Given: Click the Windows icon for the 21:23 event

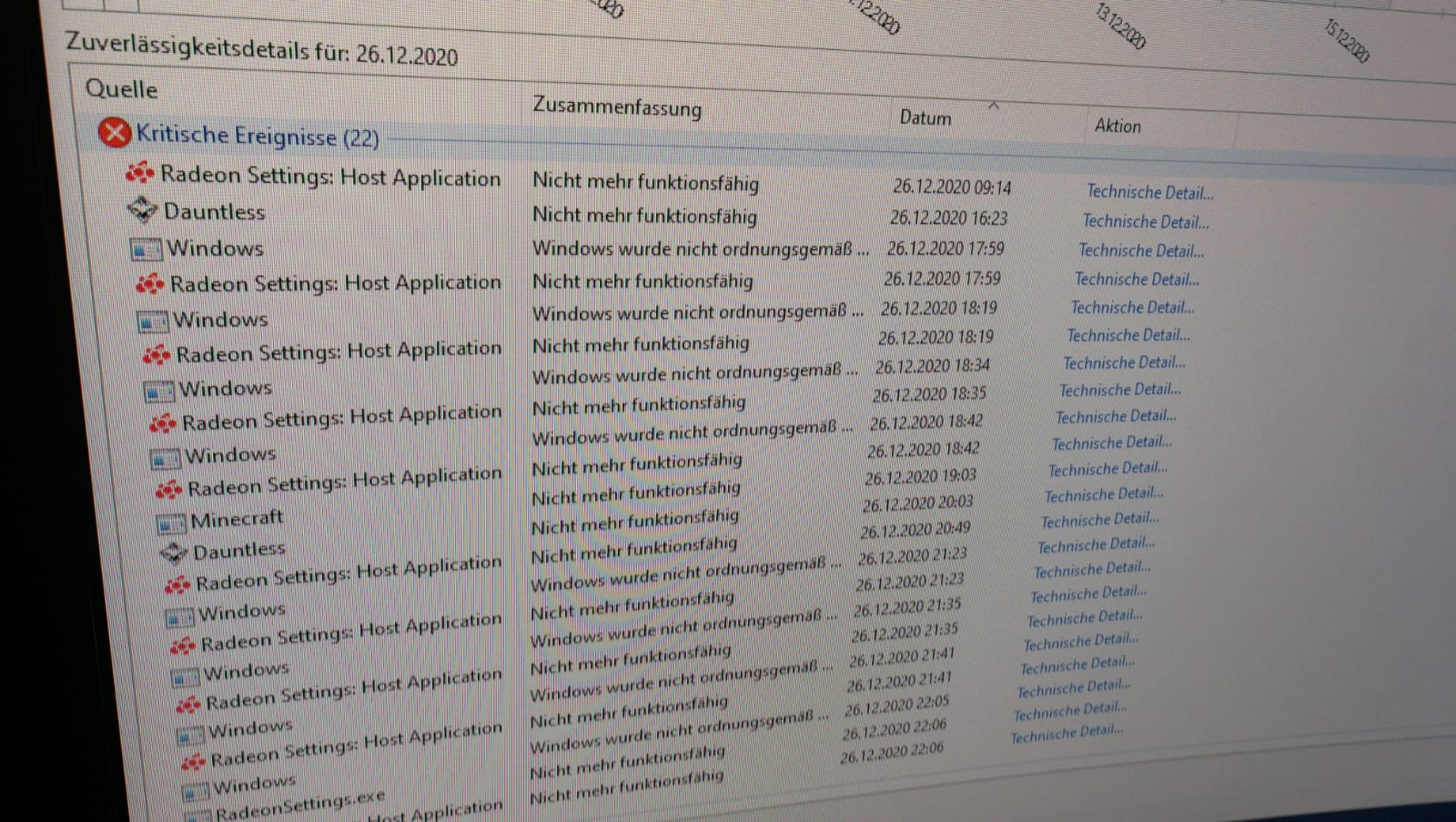Looking at the screenshot, I should [x=179, y=617].
